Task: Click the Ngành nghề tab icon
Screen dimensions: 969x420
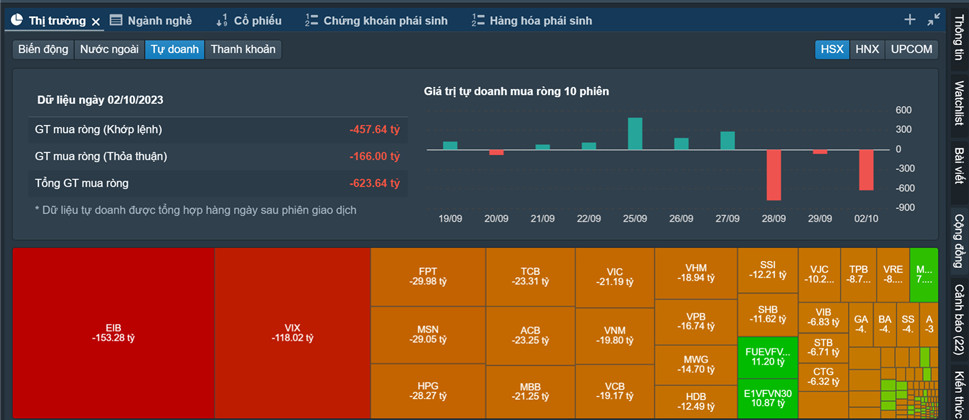Action: tap(117, 20)
